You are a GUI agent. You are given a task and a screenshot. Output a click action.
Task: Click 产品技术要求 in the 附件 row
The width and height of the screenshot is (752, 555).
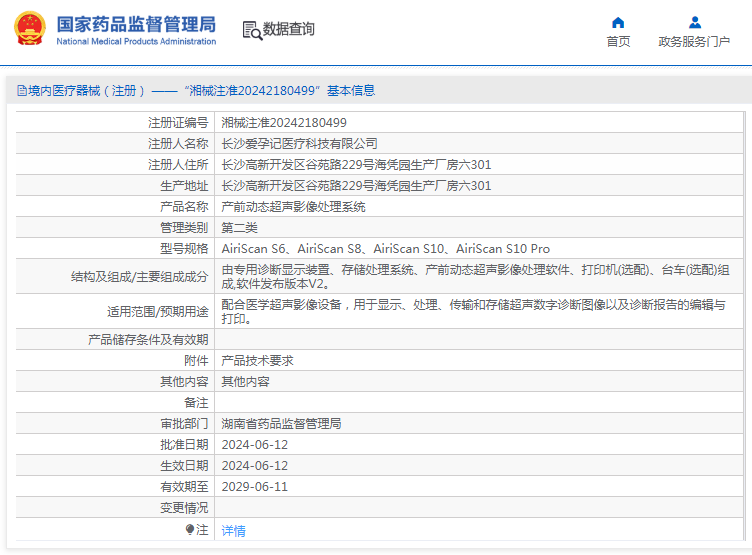click(x=257, y=361)
